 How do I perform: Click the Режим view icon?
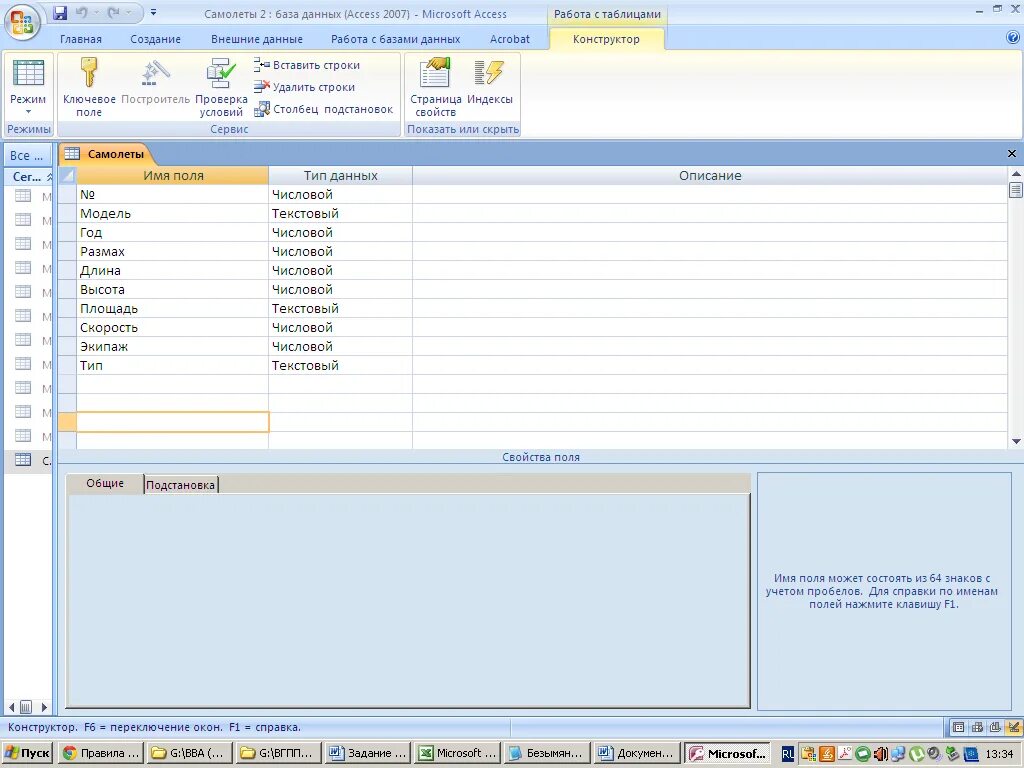tap(28, 73)
